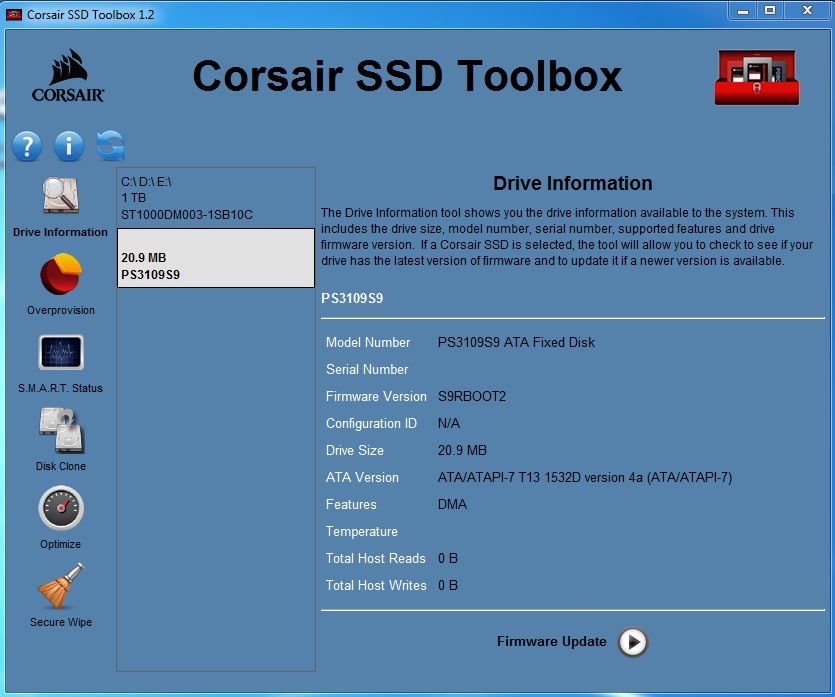
Task: Click the ATA/ATAPI-7 T13 1532D version value
Action: coord(585,478)
